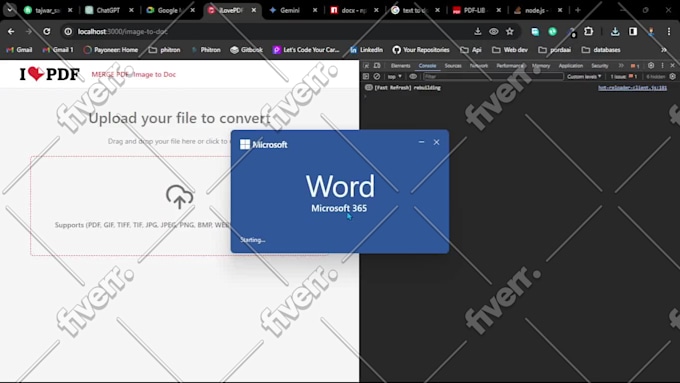Click the cloud upload icon

coord(180,196)
